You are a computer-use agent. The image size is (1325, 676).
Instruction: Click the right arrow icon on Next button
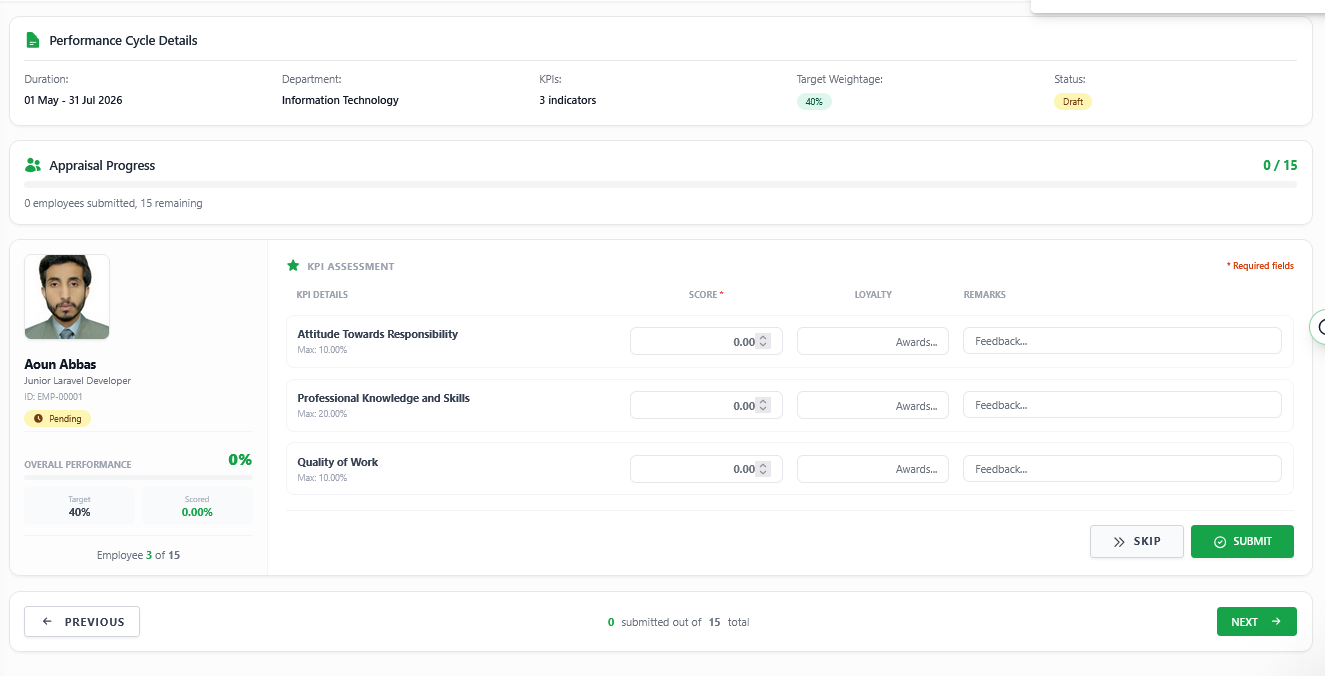(x=1276, y=622)
